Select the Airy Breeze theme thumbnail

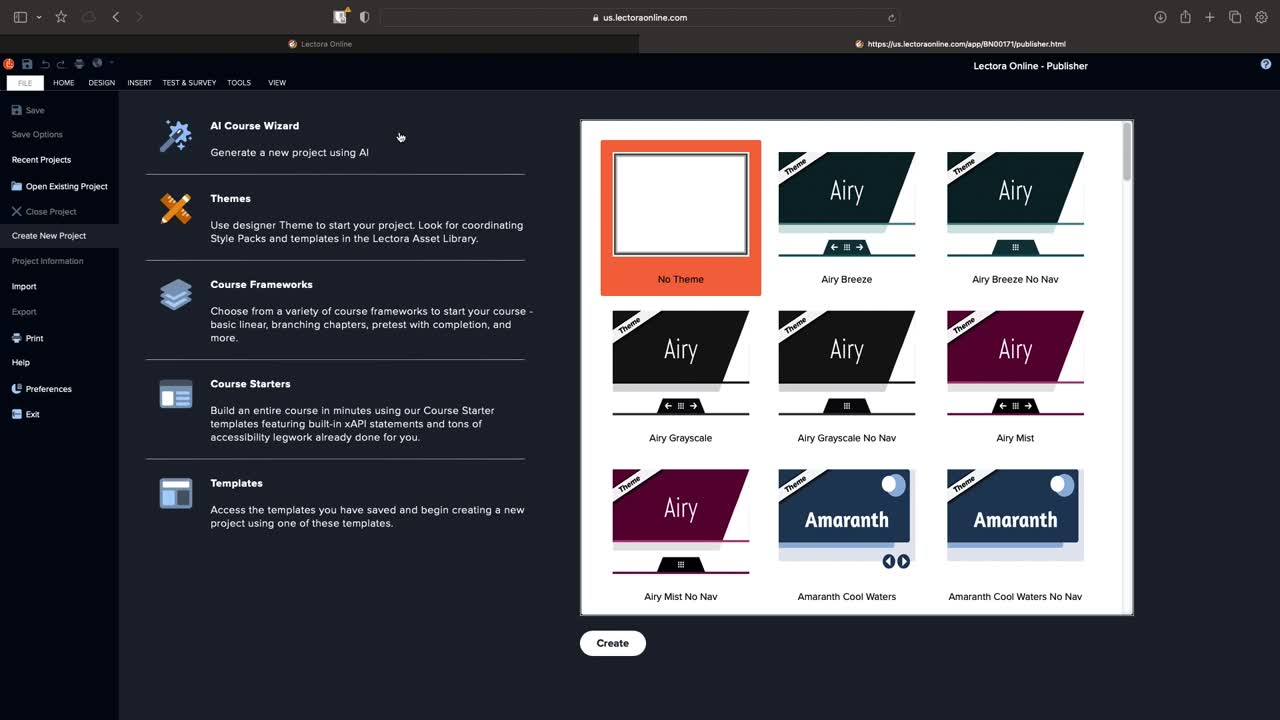click(x=847, y=205)
